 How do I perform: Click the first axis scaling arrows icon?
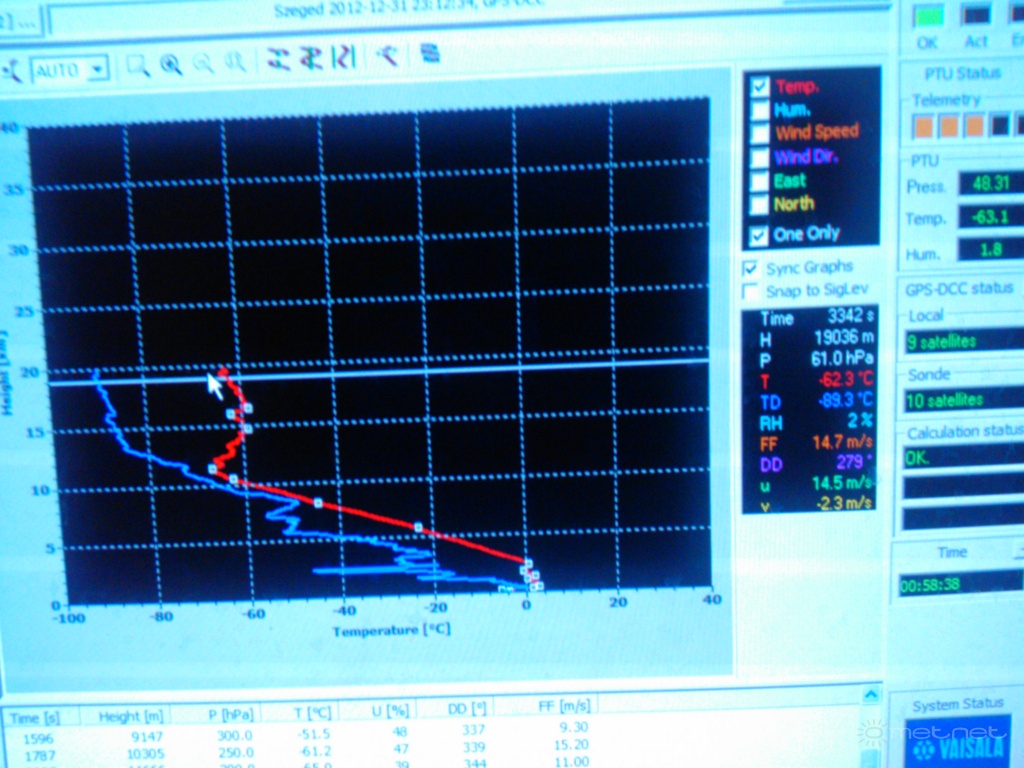click(x=279, y=59)
